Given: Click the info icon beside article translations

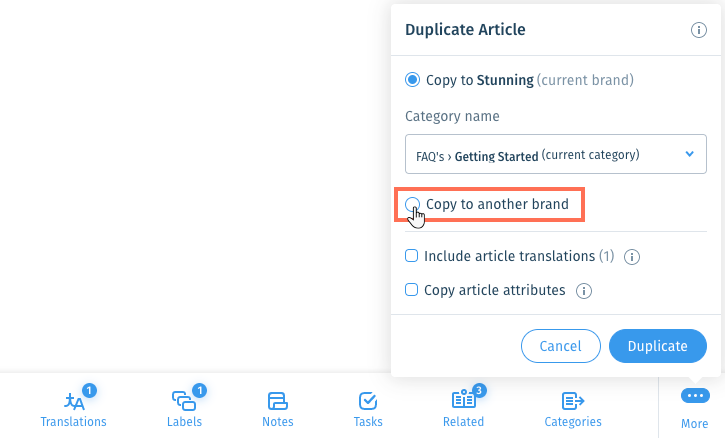Looking at the screenshot, I should point(632,257).
